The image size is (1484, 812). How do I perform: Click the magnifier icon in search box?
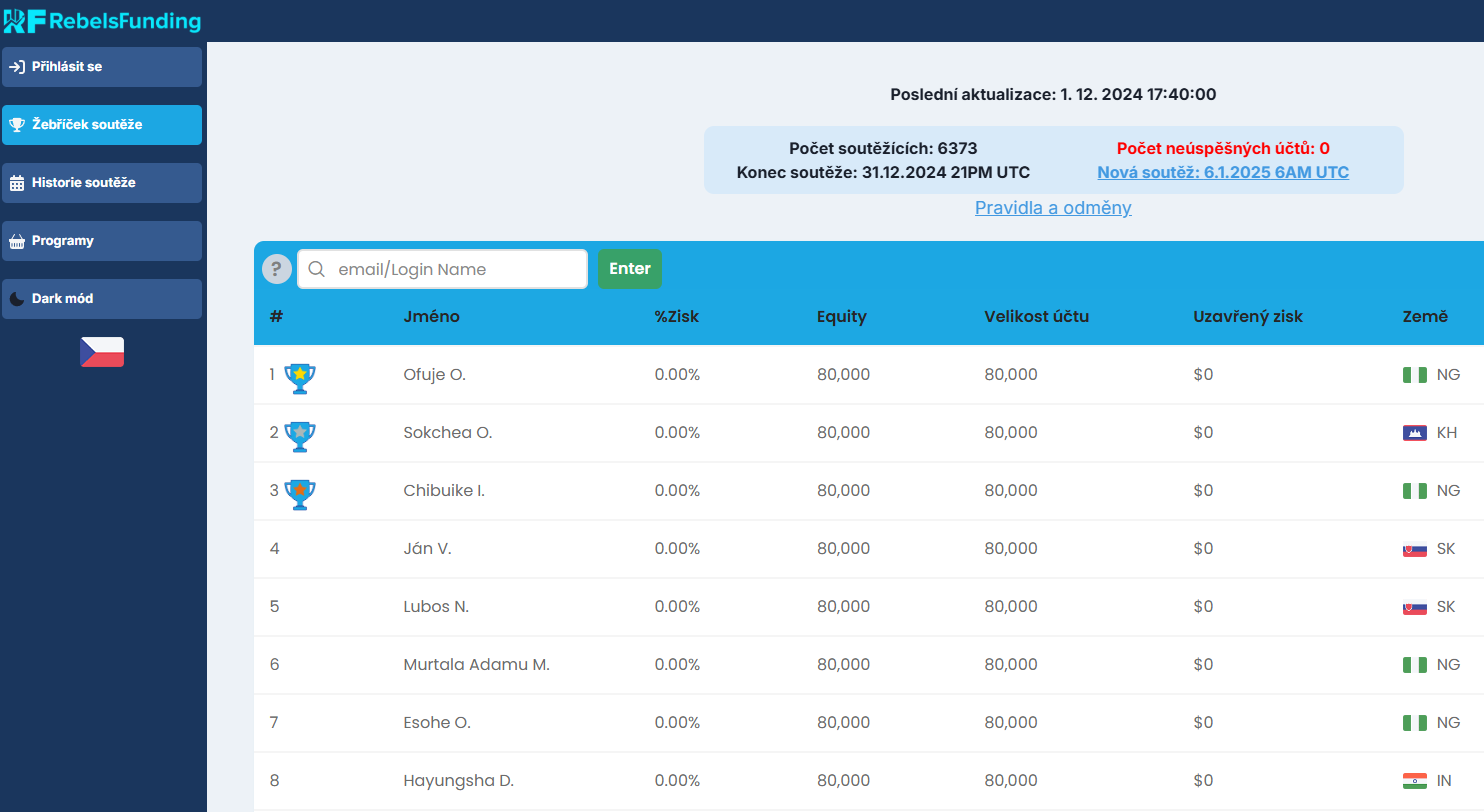[317, 269]
